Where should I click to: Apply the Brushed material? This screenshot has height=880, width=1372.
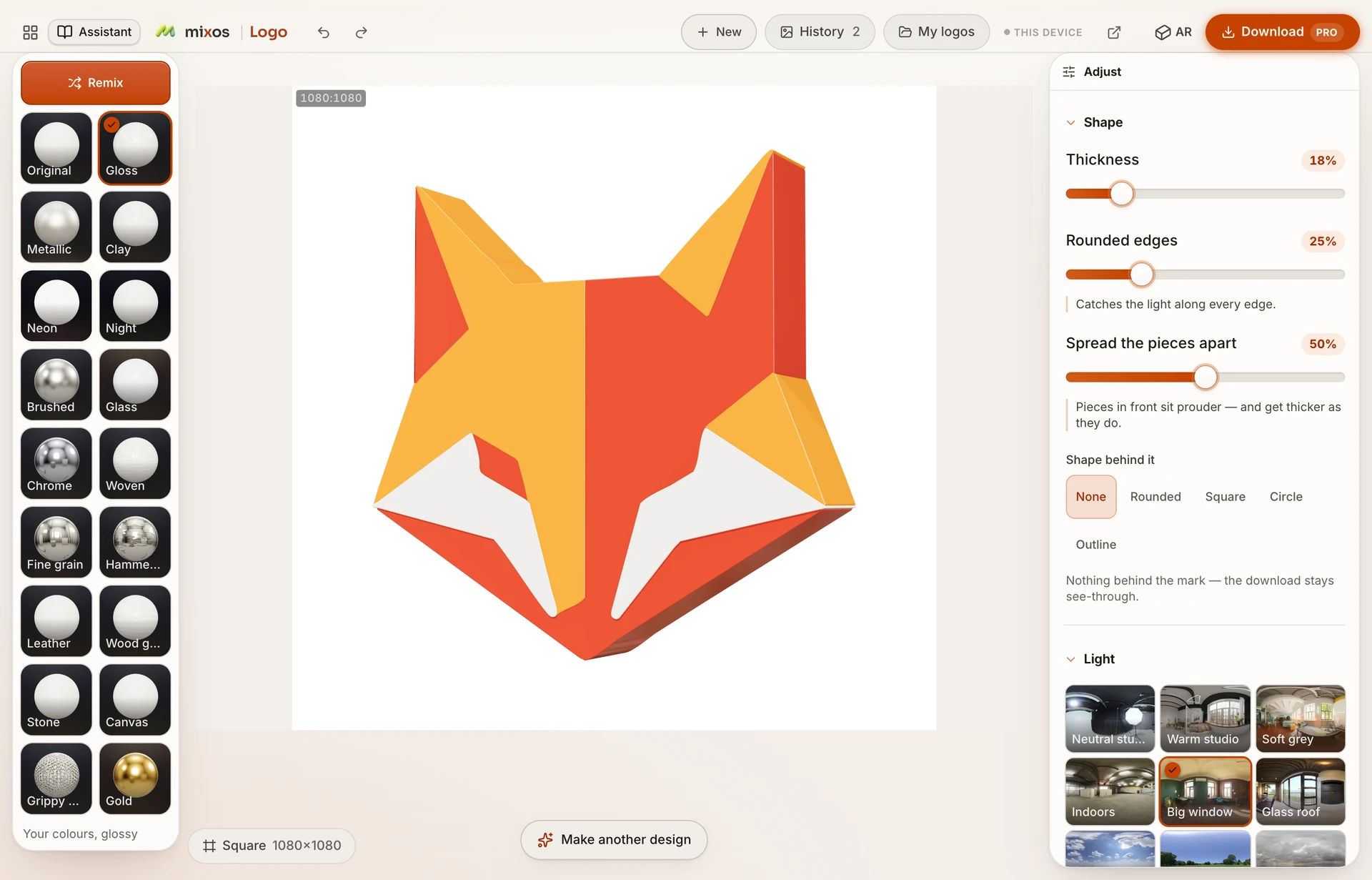[x=56, y=385]
